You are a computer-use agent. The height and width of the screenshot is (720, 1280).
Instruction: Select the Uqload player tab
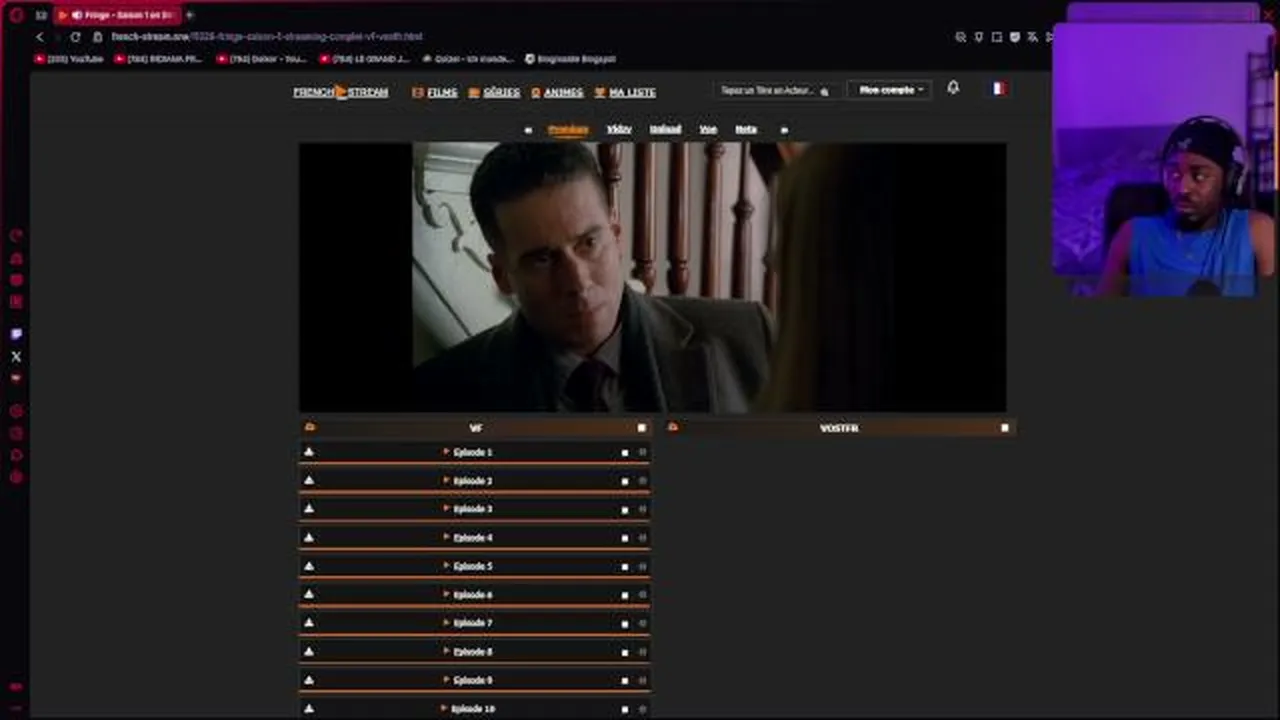tap(665, 129)
